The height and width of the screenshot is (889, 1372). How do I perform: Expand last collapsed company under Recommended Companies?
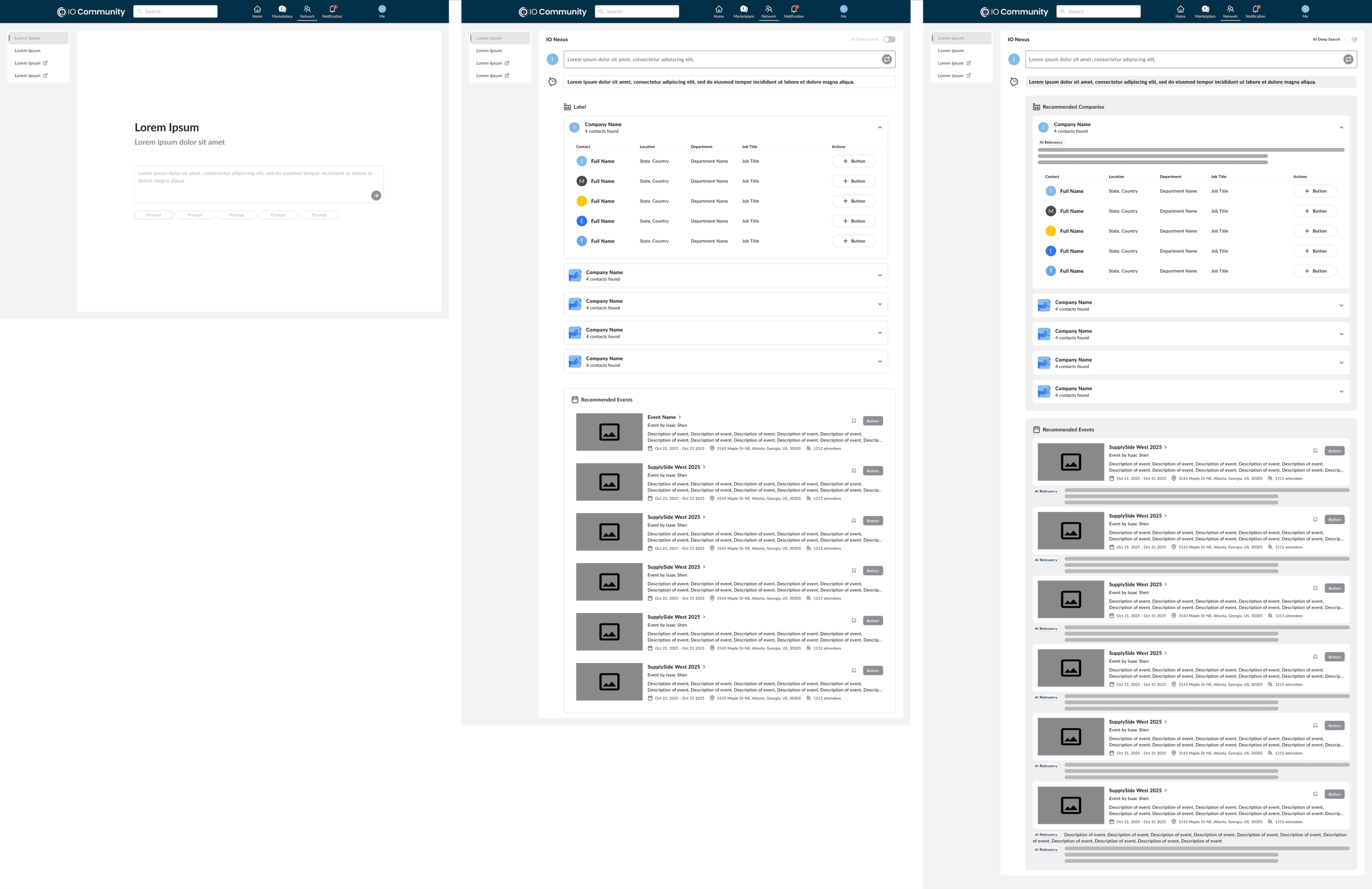pos(1341,392)
